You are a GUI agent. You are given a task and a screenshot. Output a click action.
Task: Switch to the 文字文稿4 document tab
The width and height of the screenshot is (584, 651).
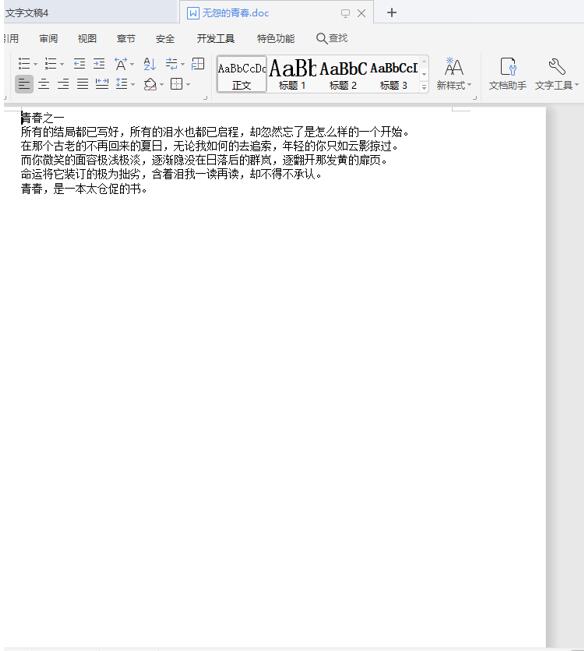tap(27, 13)
